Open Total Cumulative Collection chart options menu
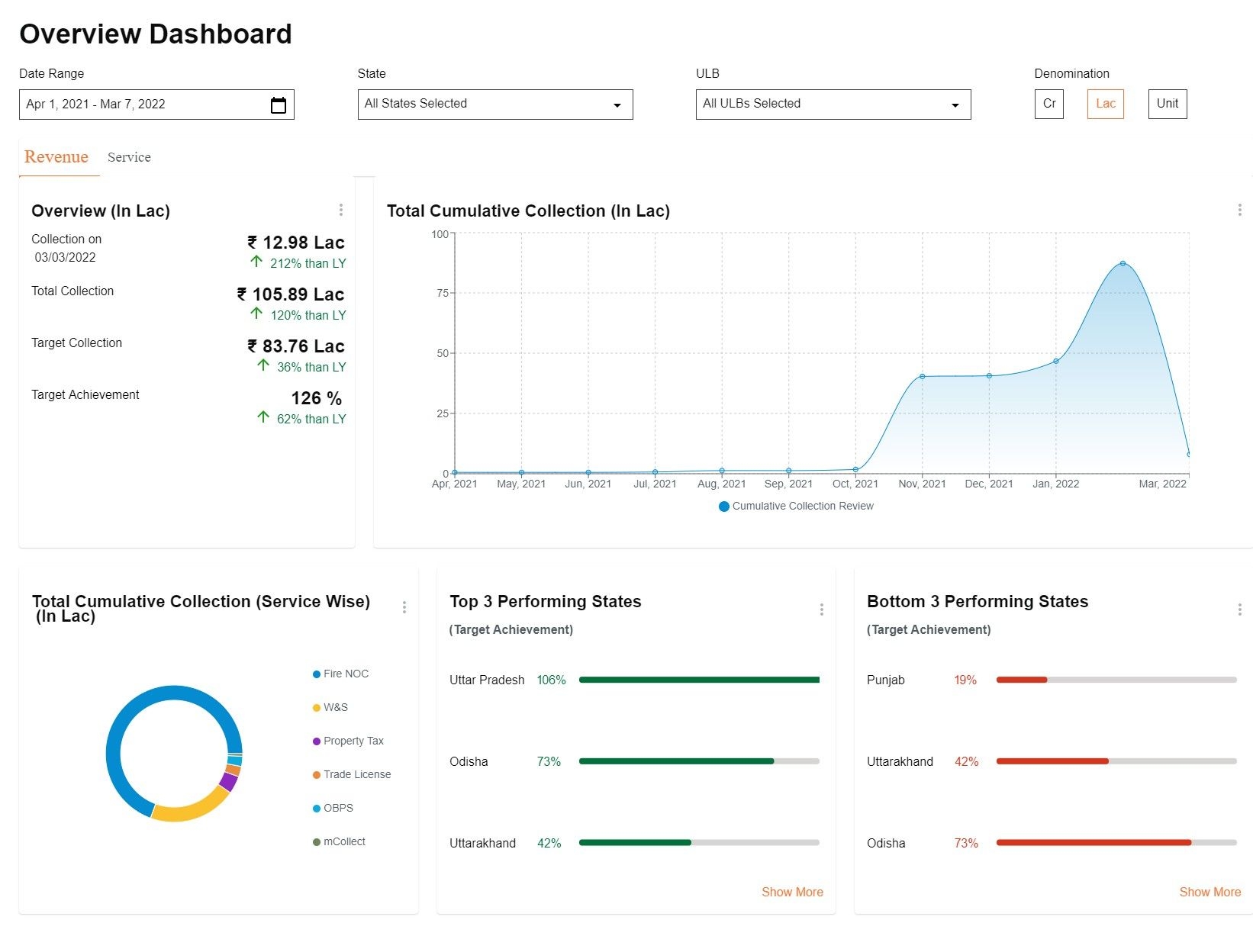The height and width of the screenshot is (952, 1253). [1239, 210]
